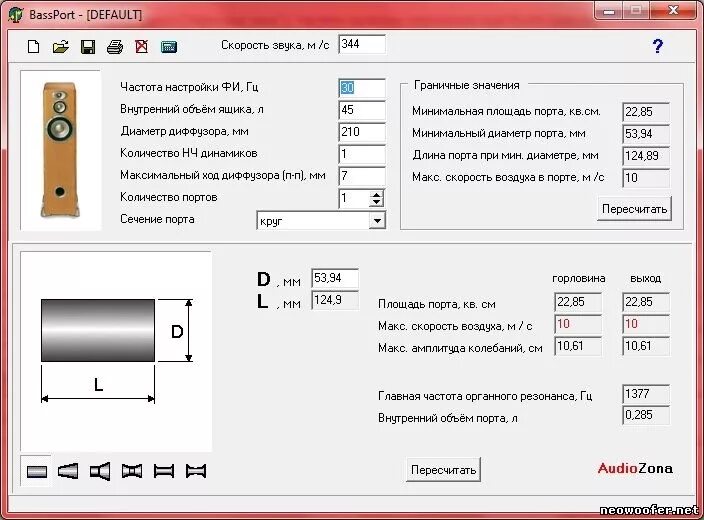Click throat oscillation amplitude value 10,61

[578, 346]
